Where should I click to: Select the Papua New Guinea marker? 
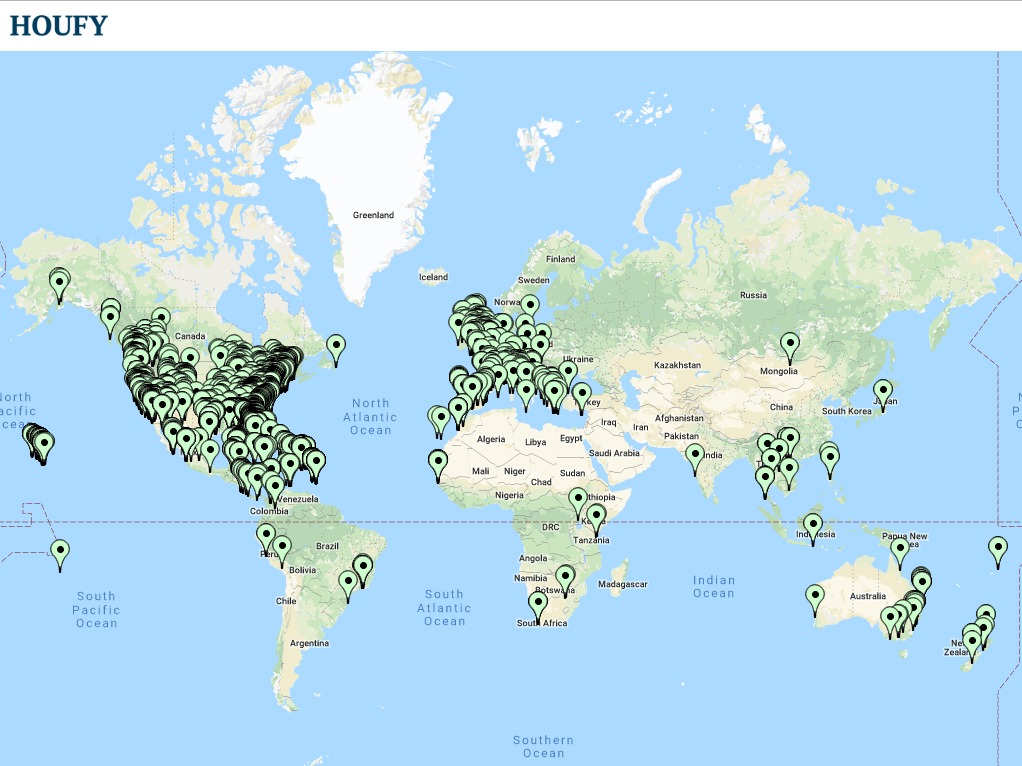900,550
